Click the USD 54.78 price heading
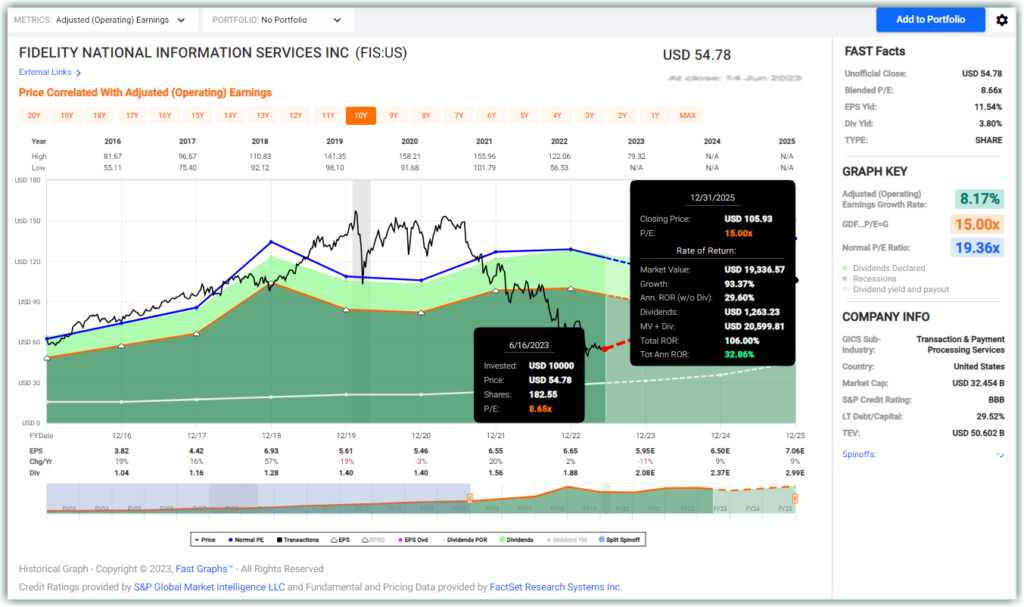Image resolution: width=1024 pixels, height=607 pixels. (697, 55)
